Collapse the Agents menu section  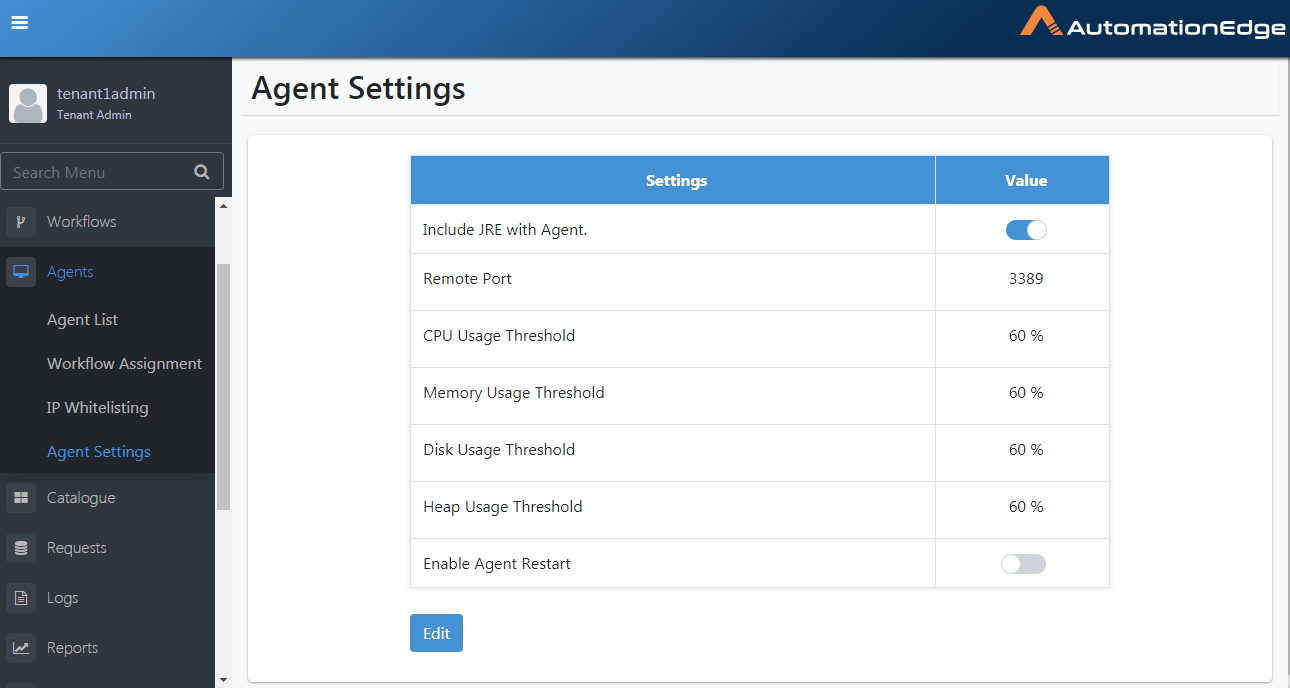point(70,272)
